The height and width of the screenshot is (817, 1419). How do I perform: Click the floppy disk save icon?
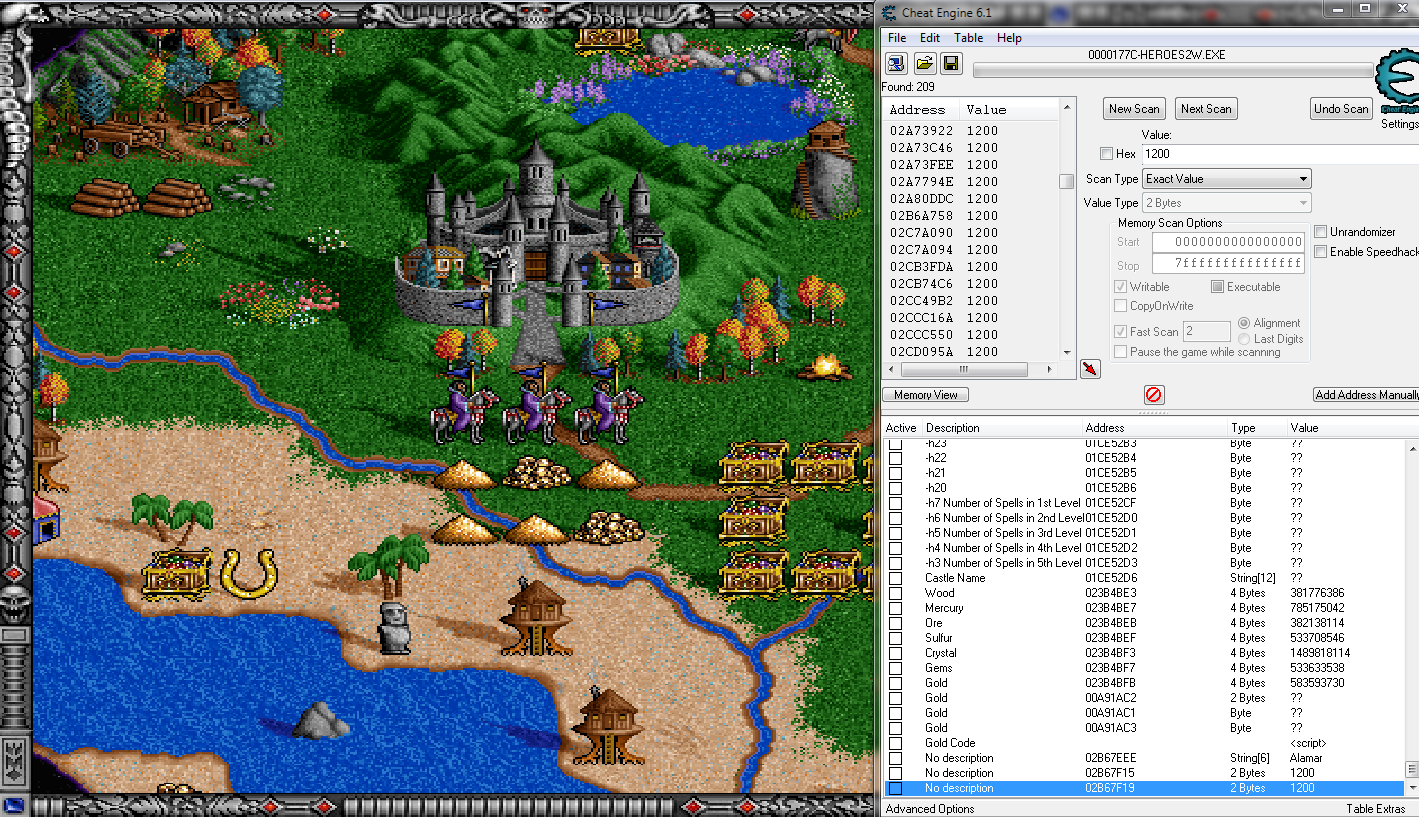tap(951, 64)
